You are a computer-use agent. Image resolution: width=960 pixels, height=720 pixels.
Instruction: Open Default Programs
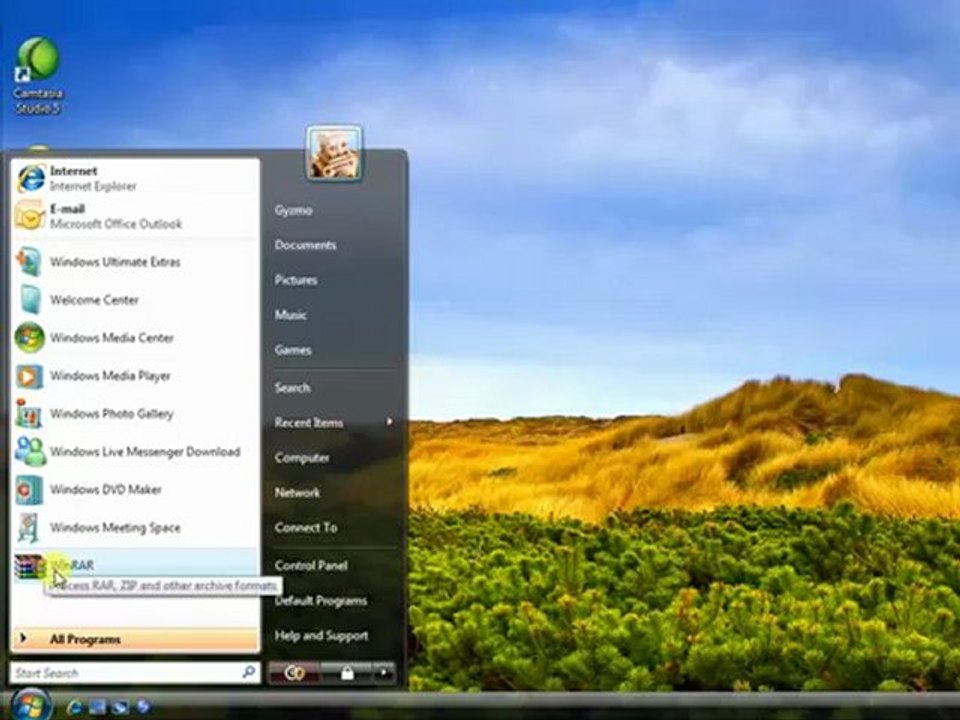[321, 601]
